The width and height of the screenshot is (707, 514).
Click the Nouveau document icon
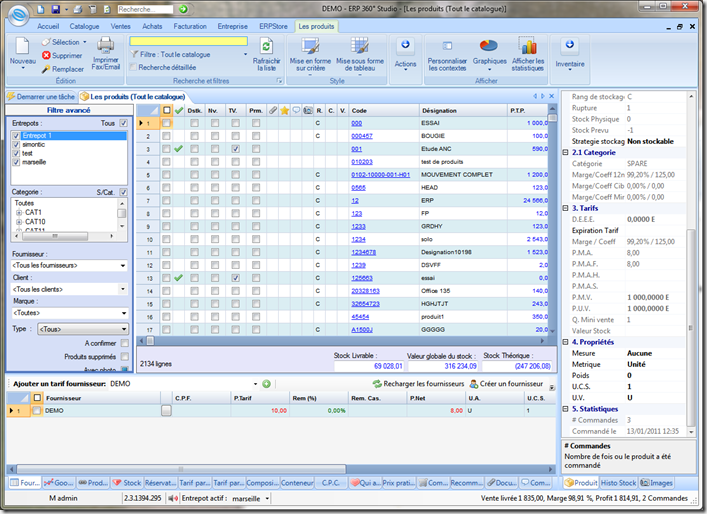(x=22, y=46)
